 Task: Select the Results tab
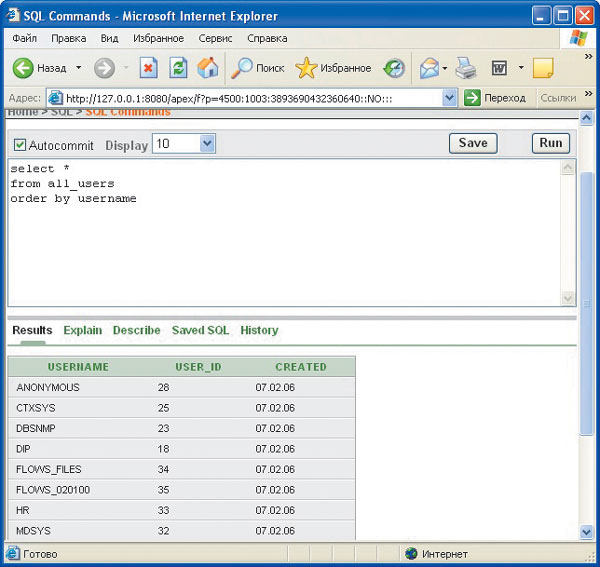(x=32, y=330)
